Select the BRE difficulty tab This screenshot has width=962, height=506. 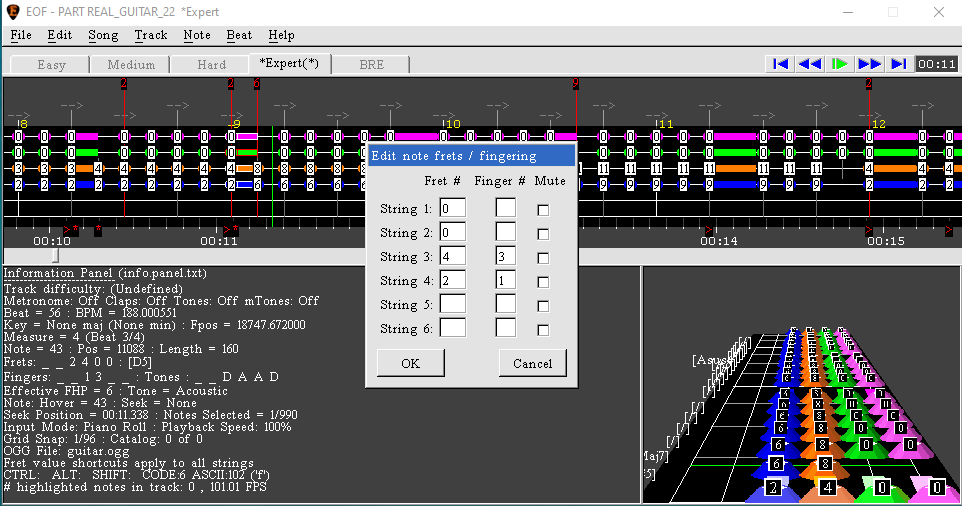371,65
